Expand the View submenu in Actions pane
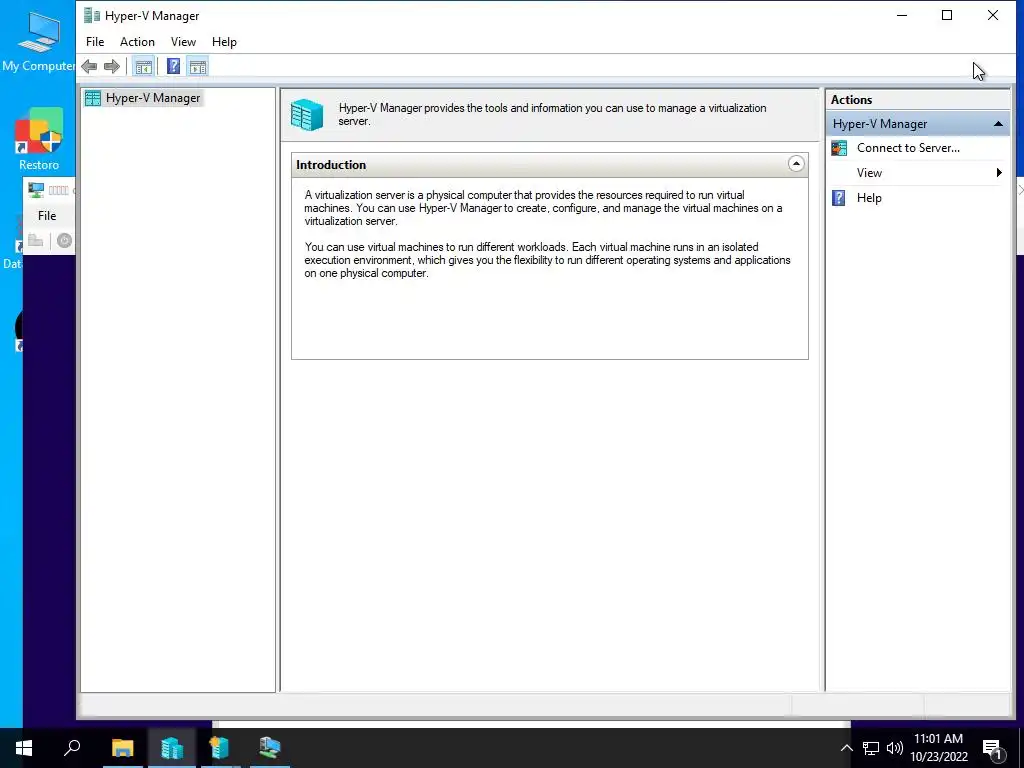This screenshot has width=1024, height=768. (x=918, y=173)
